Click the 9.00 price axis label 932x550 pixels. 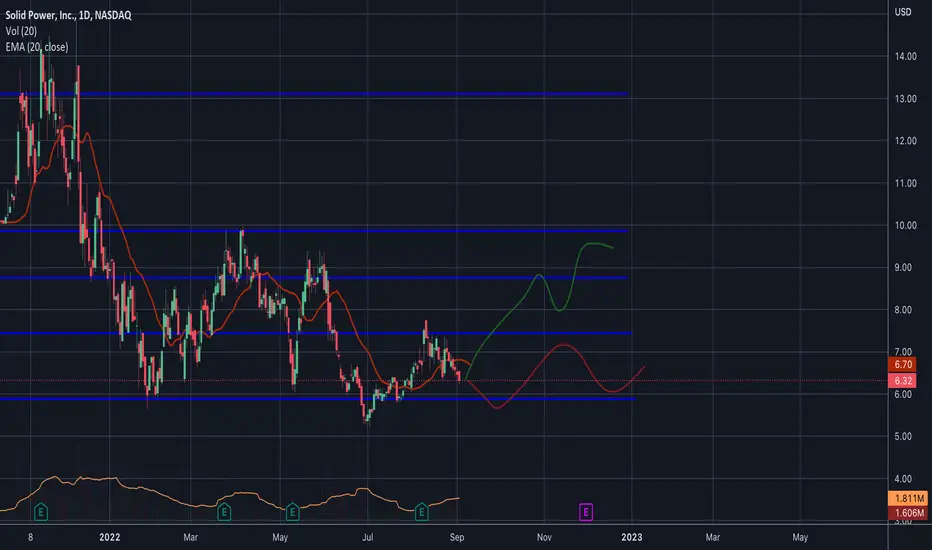click(903, 268)
